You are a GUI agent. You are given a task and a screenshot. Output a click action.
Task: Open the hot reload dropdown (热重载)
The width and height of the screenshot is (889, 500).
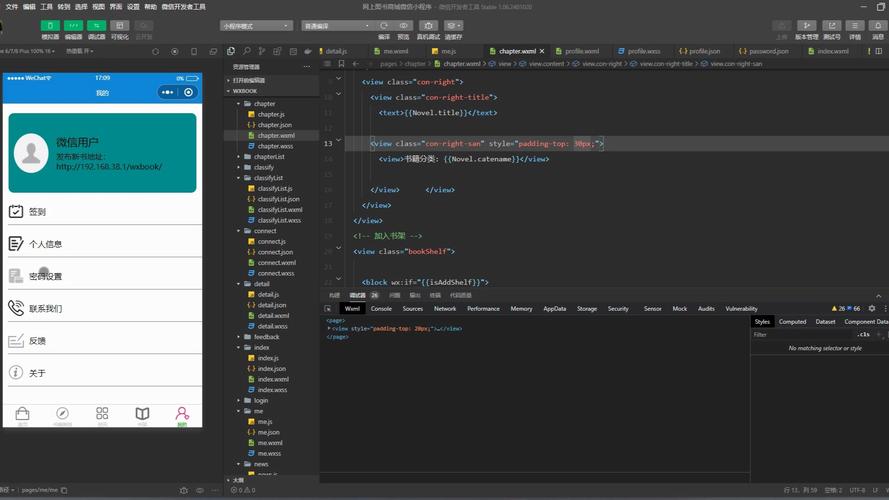pyautogui.click(x=79, y=51)
